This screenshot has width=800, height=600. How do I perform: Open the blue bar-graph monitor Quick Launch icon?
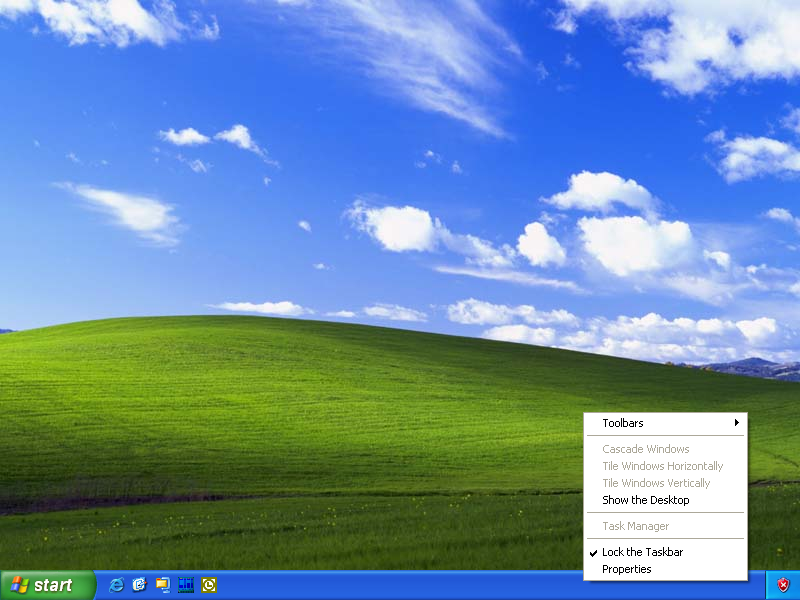pos(186,585)
